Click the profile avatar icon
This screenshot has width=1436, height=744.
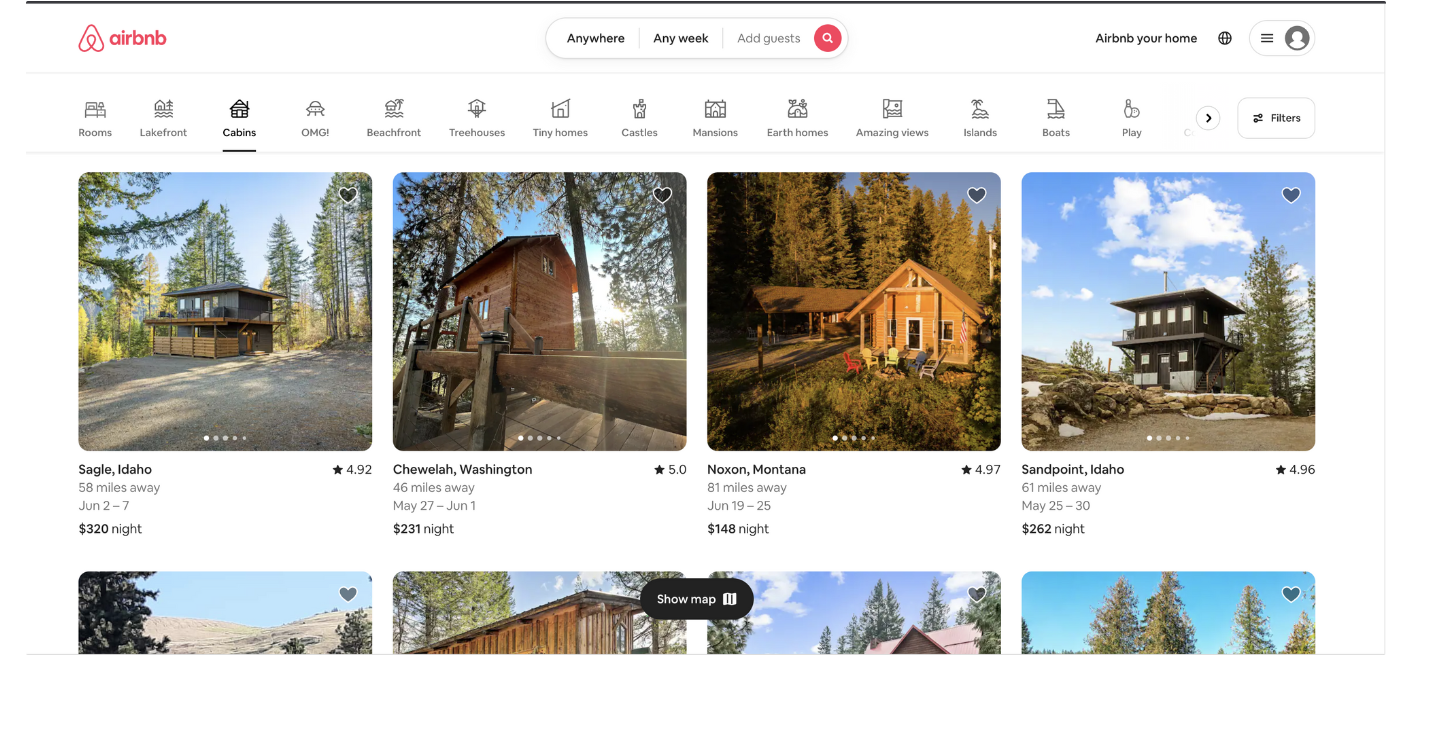1297,38
